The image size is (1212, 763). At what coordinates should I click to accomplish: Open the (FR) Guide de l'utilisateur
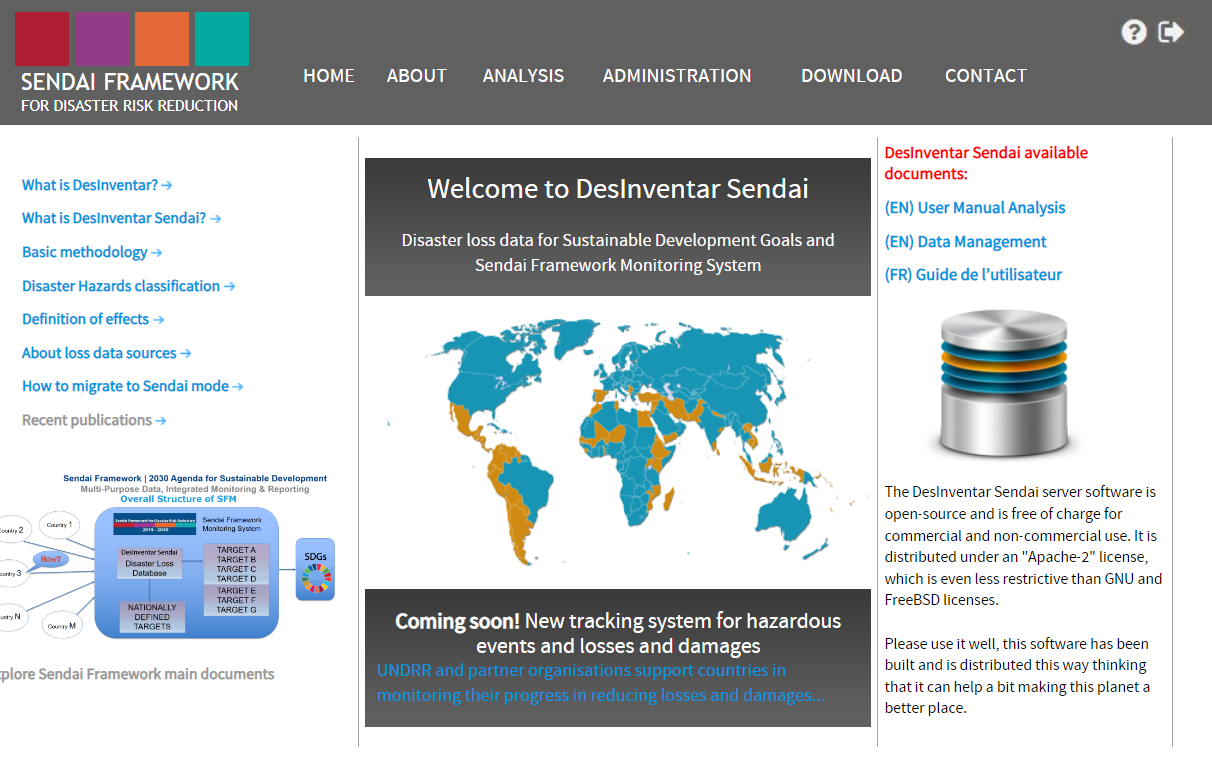click(x=973, y=275)
